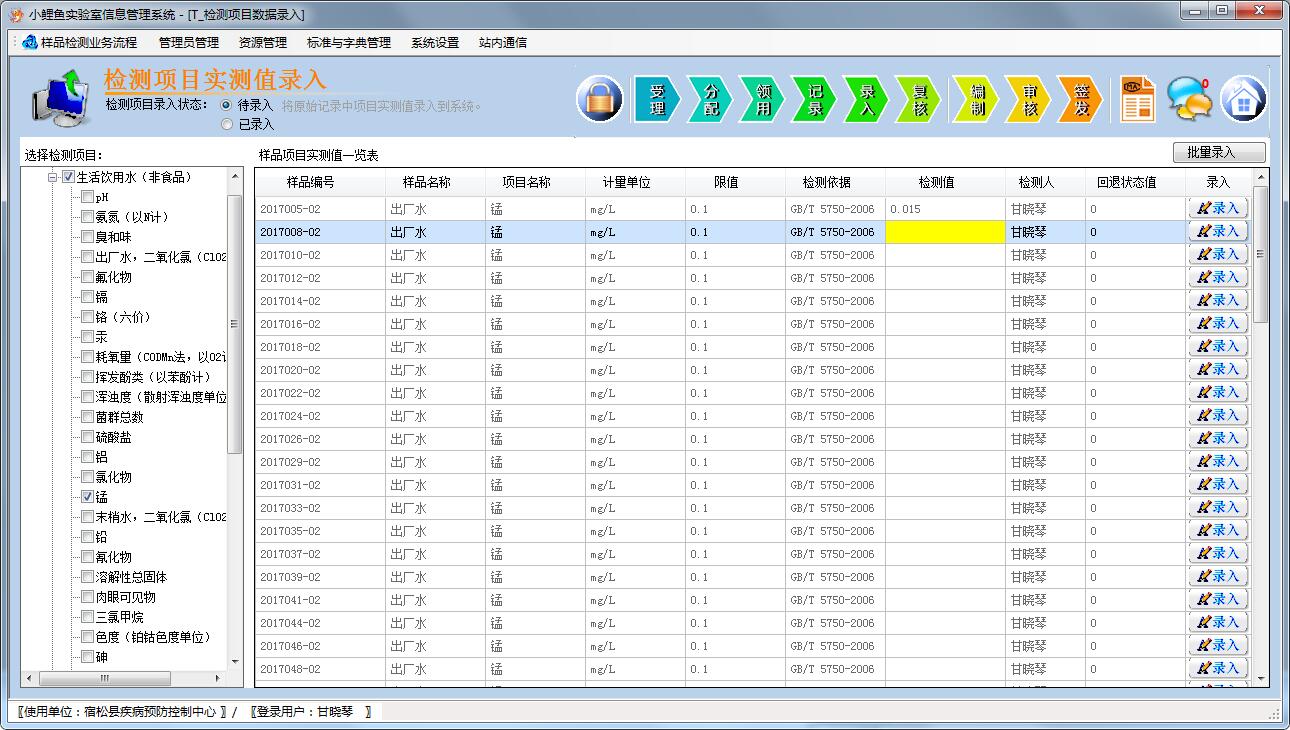This screenshot has width=1290, height=730.
Task: Click the 录入 icon button for sample 2017012-02
Action: tap(1218, 277)
